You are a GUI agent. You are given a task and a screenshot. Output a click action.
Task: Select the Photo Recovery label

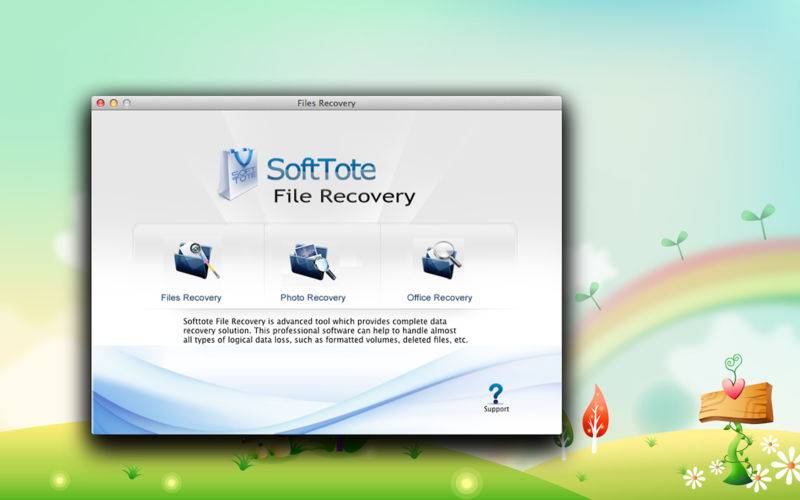[x=313, y=297]
